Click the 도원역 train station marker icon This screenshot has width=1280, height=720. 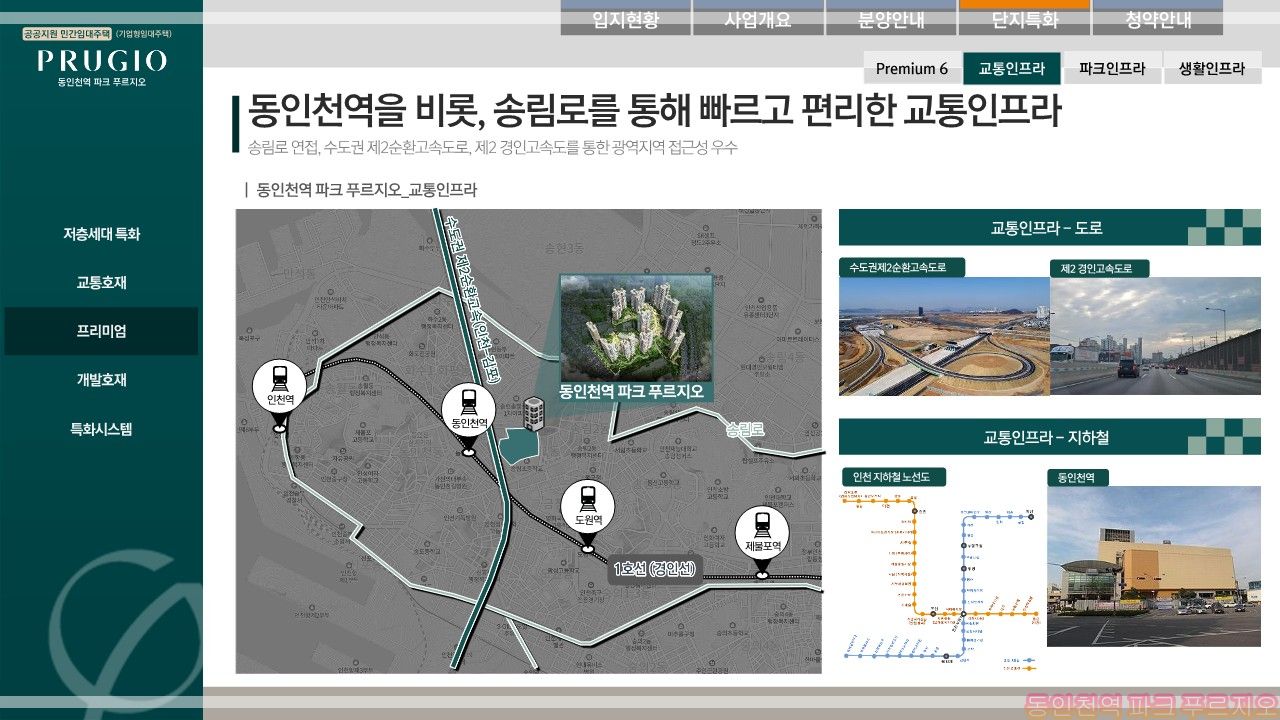(586, 514)
